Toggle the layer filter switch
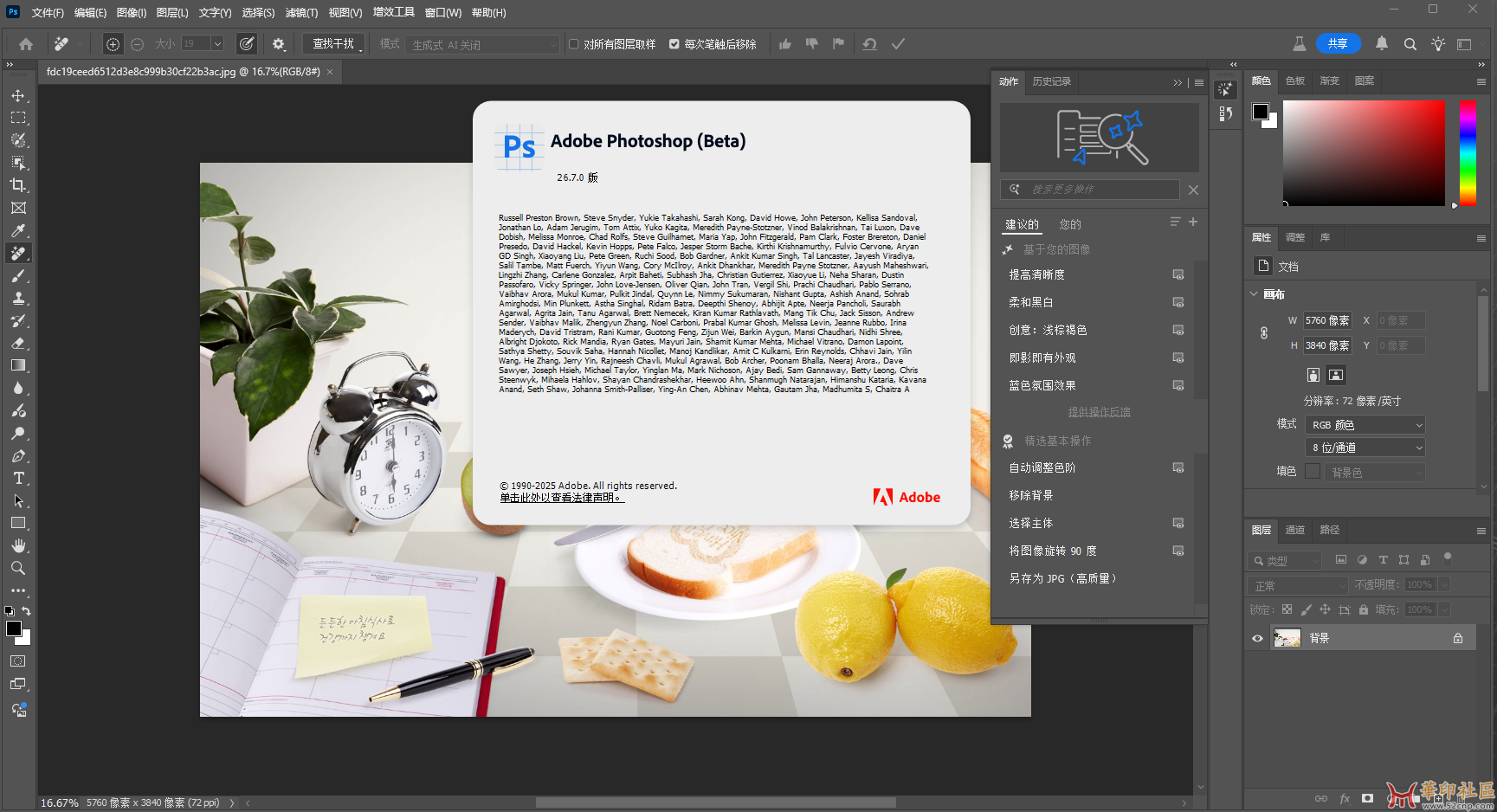1497x812 pixels. pos(1448,558)
